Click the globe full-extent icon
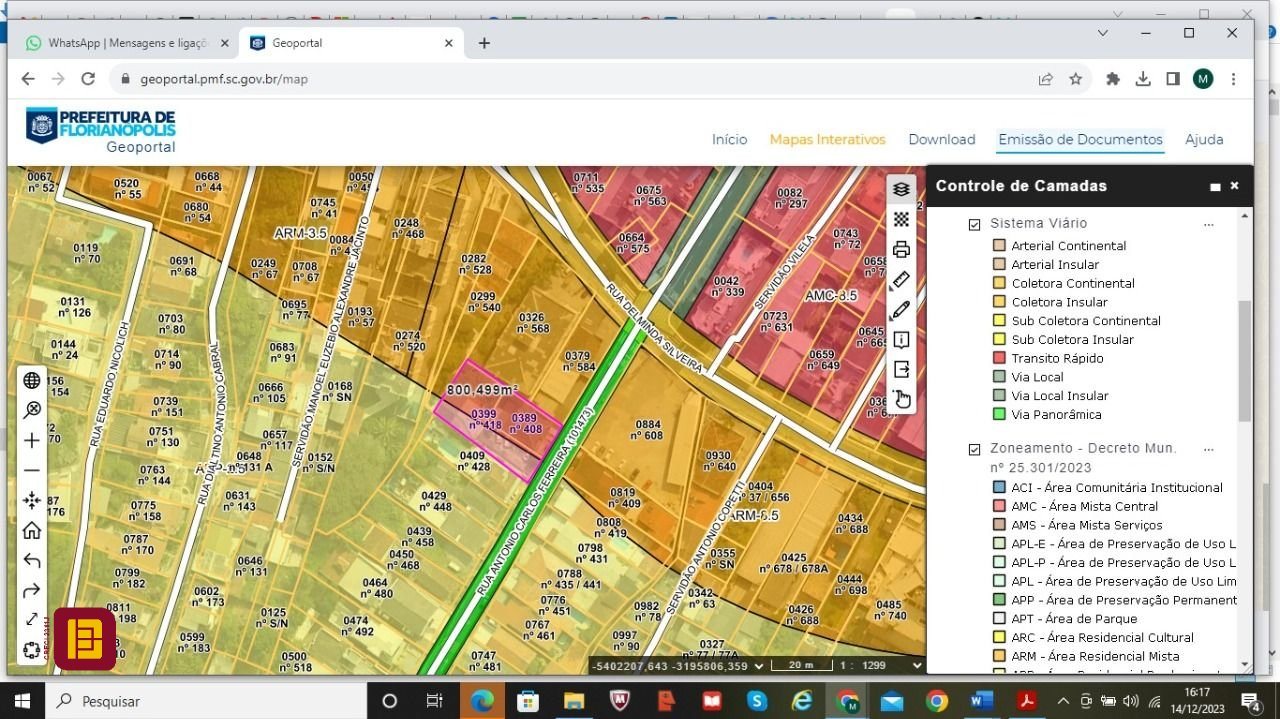 pos(32,380)
